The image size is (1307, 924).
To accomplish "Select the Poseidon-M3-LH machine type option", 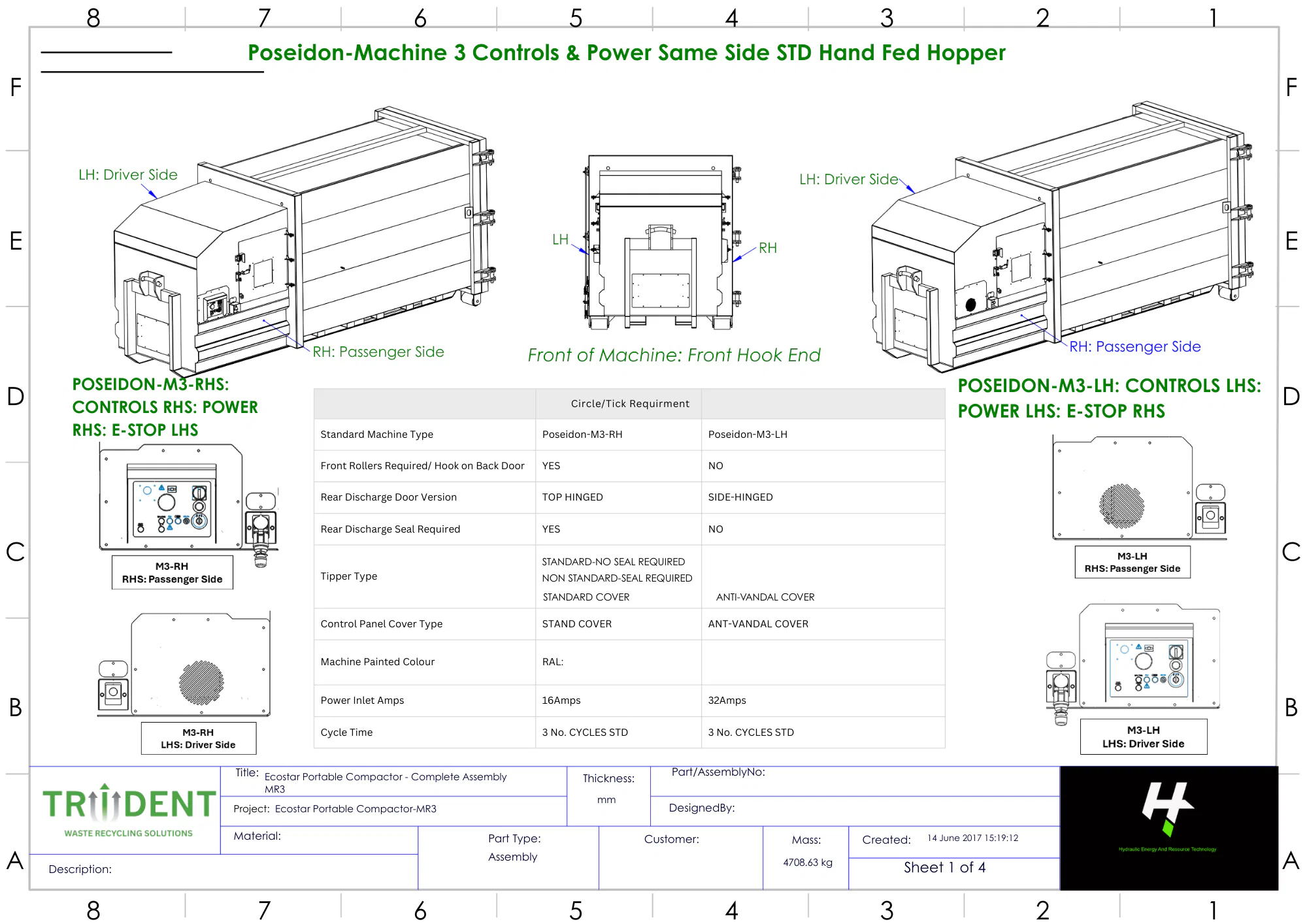I will (748, 435).
